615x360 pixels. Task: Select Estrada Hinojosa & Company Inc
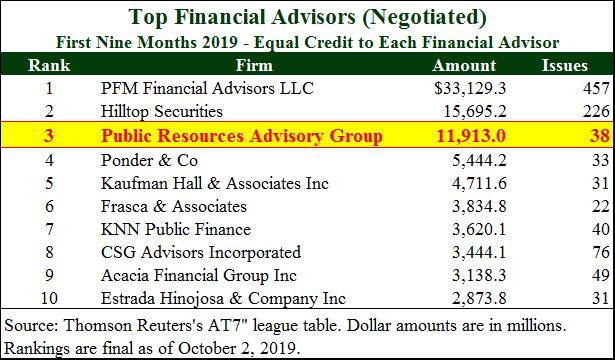223,299
